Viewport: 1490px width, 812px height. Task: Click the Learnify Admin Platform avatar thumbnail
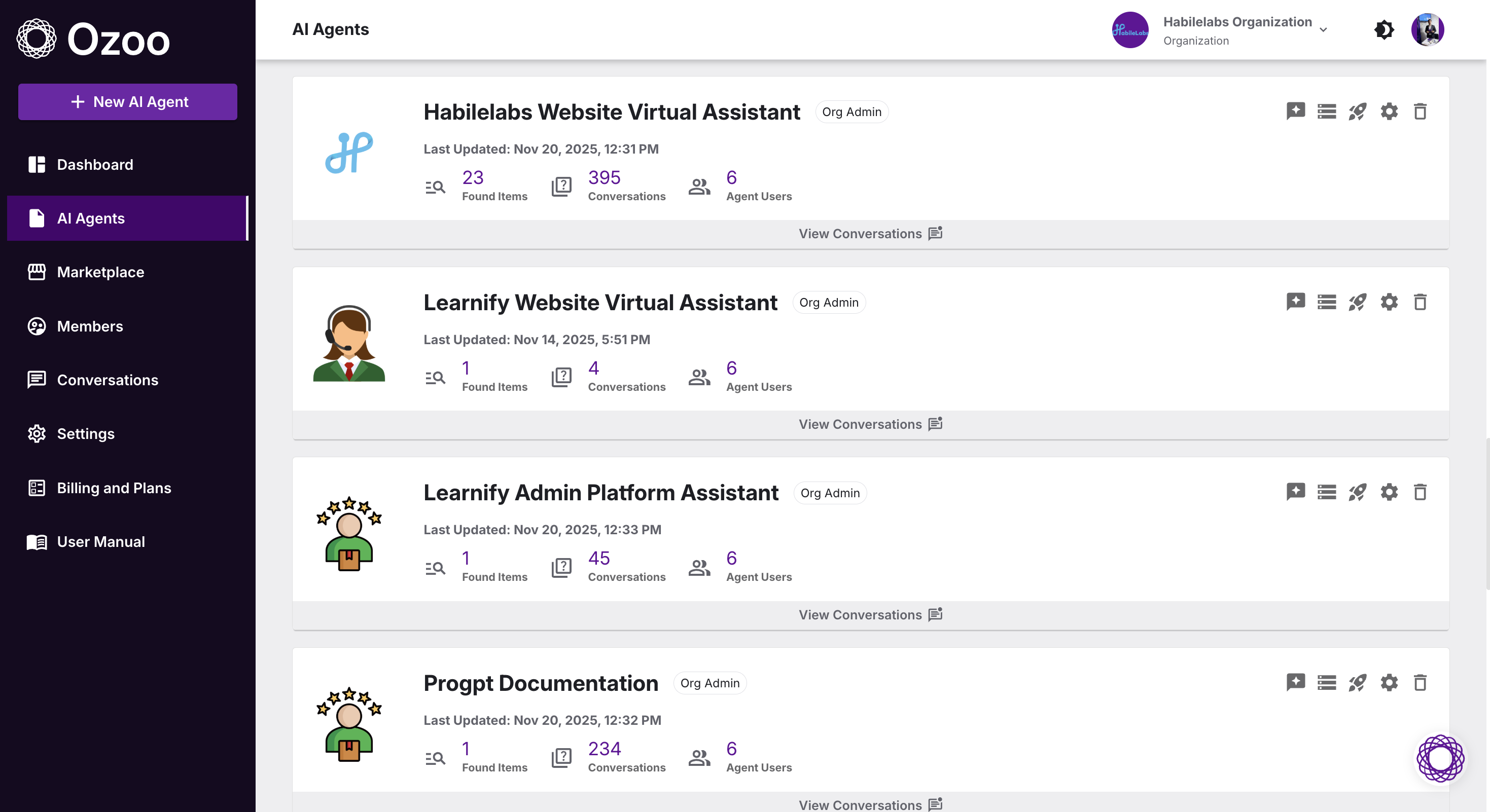349,534
